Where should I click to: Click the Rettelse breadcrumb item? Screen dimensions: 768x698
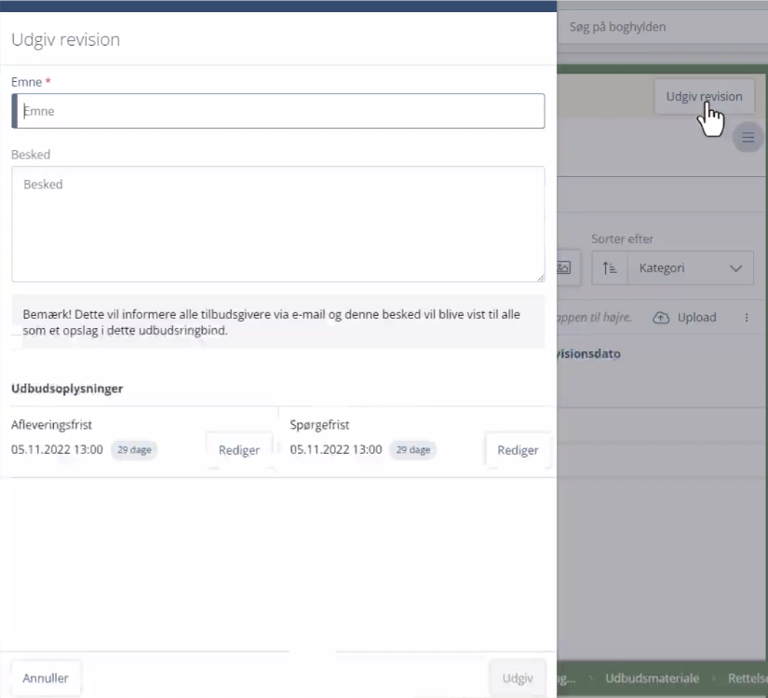tap(746, 678)
